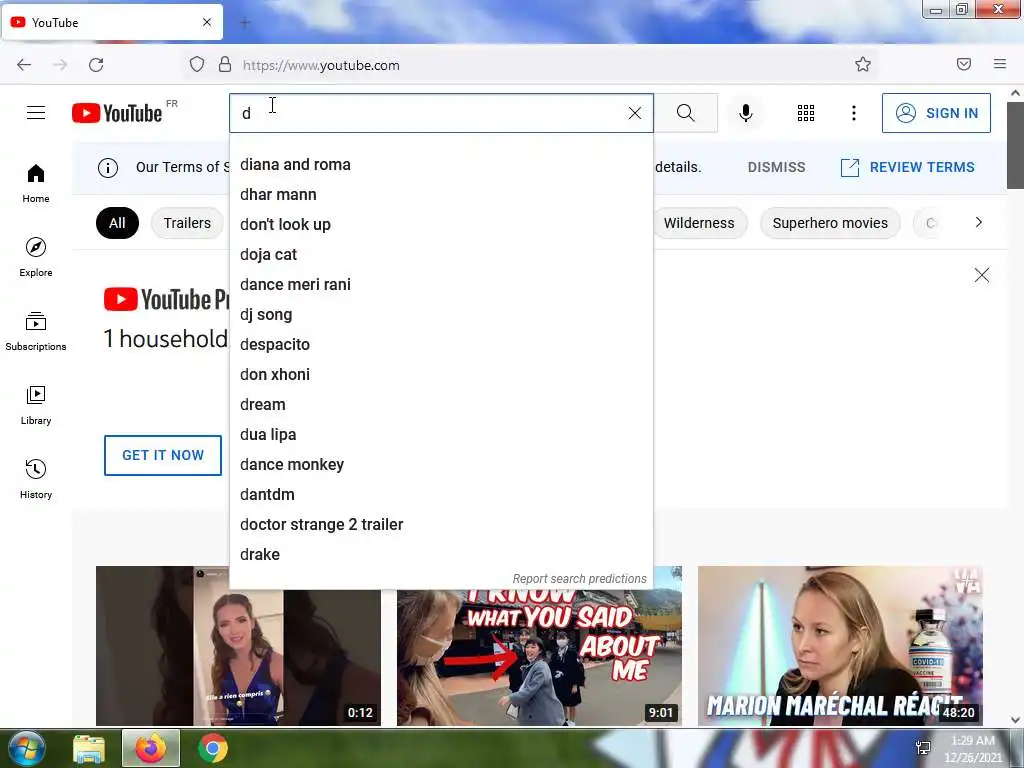Open History in sidebar
This screenshot has width=1024, height=768.
point(36,479)
